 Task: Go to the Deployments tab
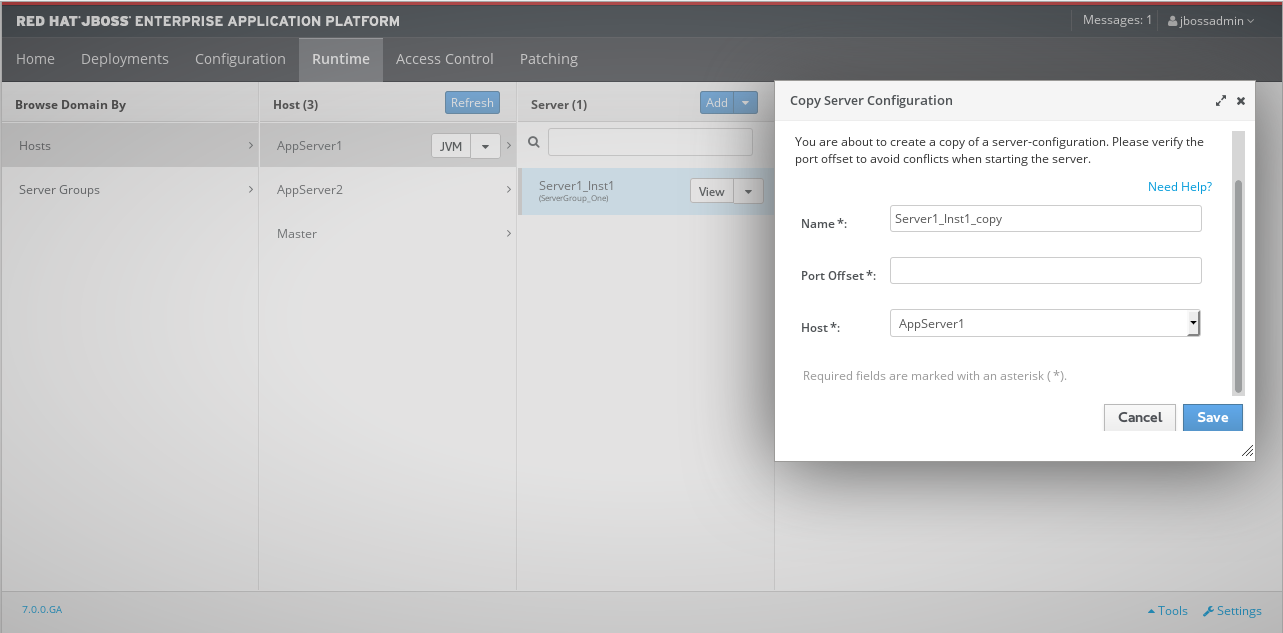(x=125, y=59)
